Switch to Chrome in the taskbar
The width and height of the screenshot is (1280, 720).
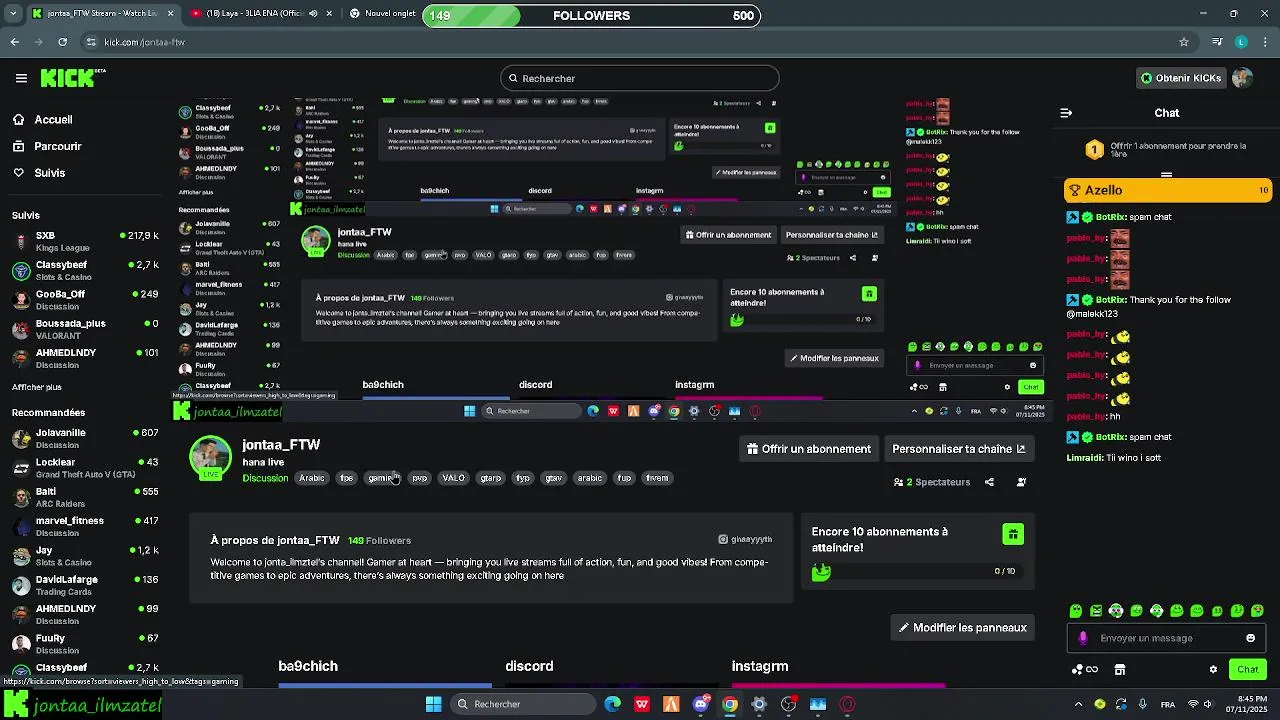point(730,704)
